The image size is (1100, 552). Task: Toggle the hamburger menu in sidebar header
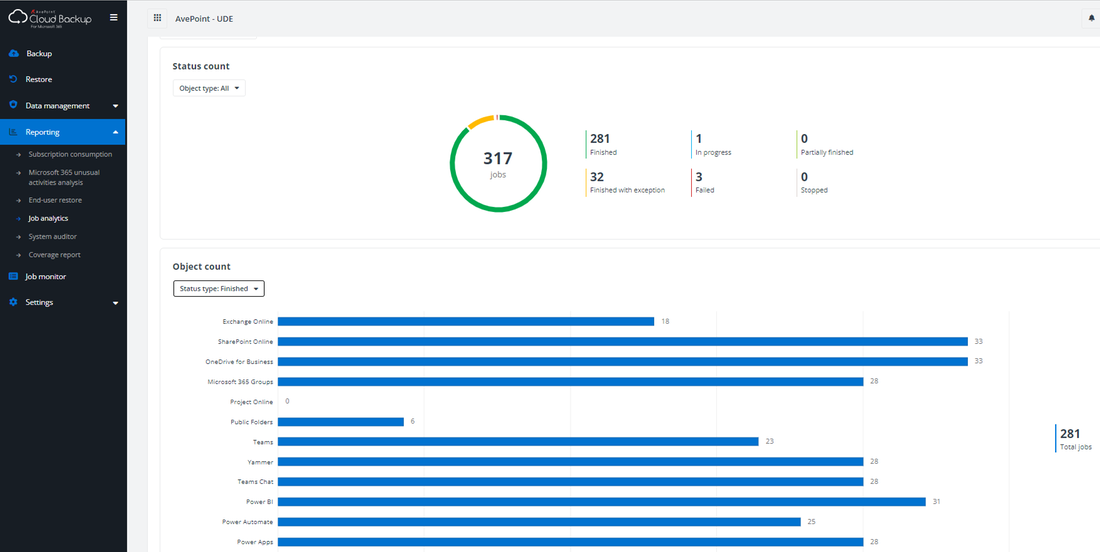pos(114,18)
